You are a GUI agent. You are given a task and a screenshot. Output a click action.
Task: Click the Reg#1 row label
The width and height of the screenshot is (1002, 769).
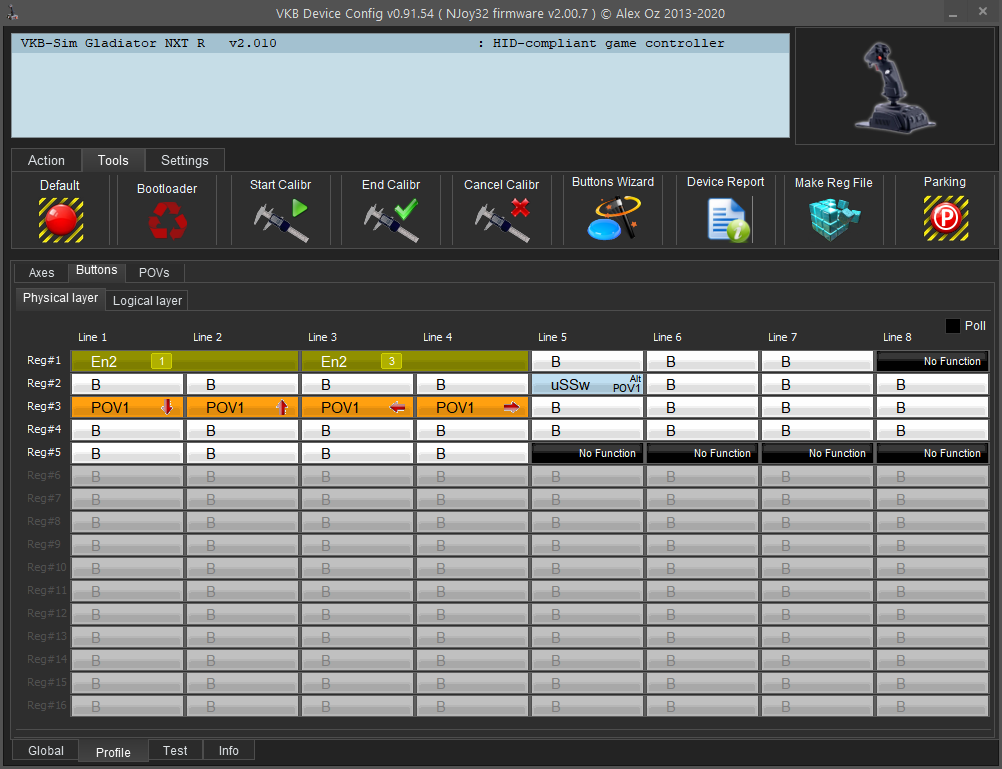pos(44,360)
